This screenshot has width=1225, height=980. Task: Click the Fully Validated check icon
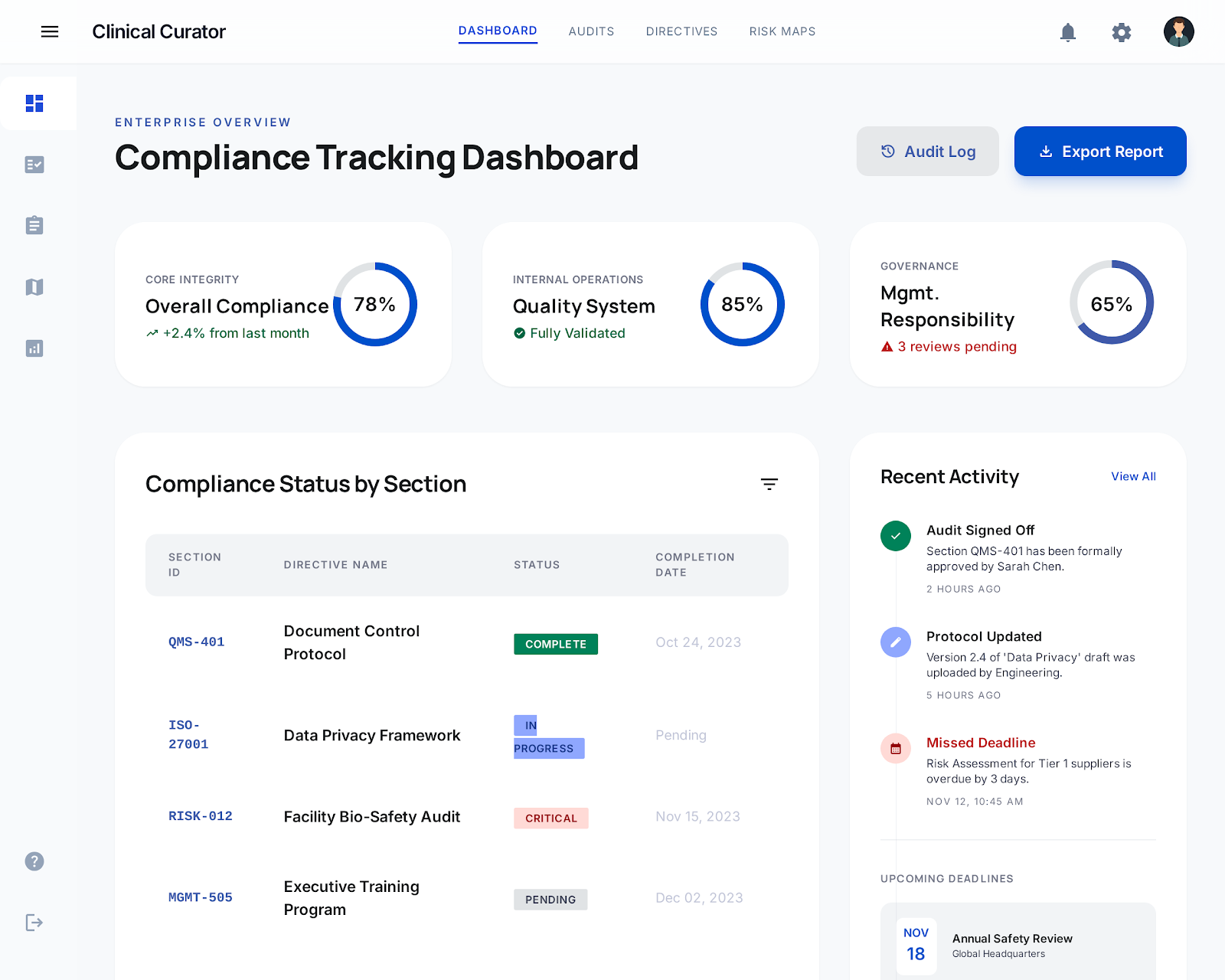point(519,333)
